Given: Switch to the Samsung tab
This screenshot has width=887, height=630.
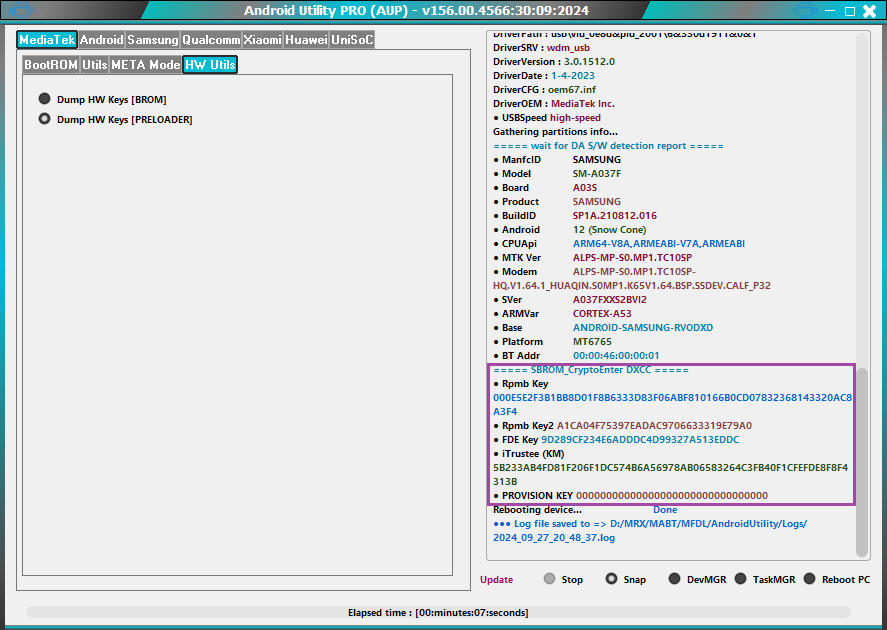Looking at the screenshot, I should [x=152, y=40].
